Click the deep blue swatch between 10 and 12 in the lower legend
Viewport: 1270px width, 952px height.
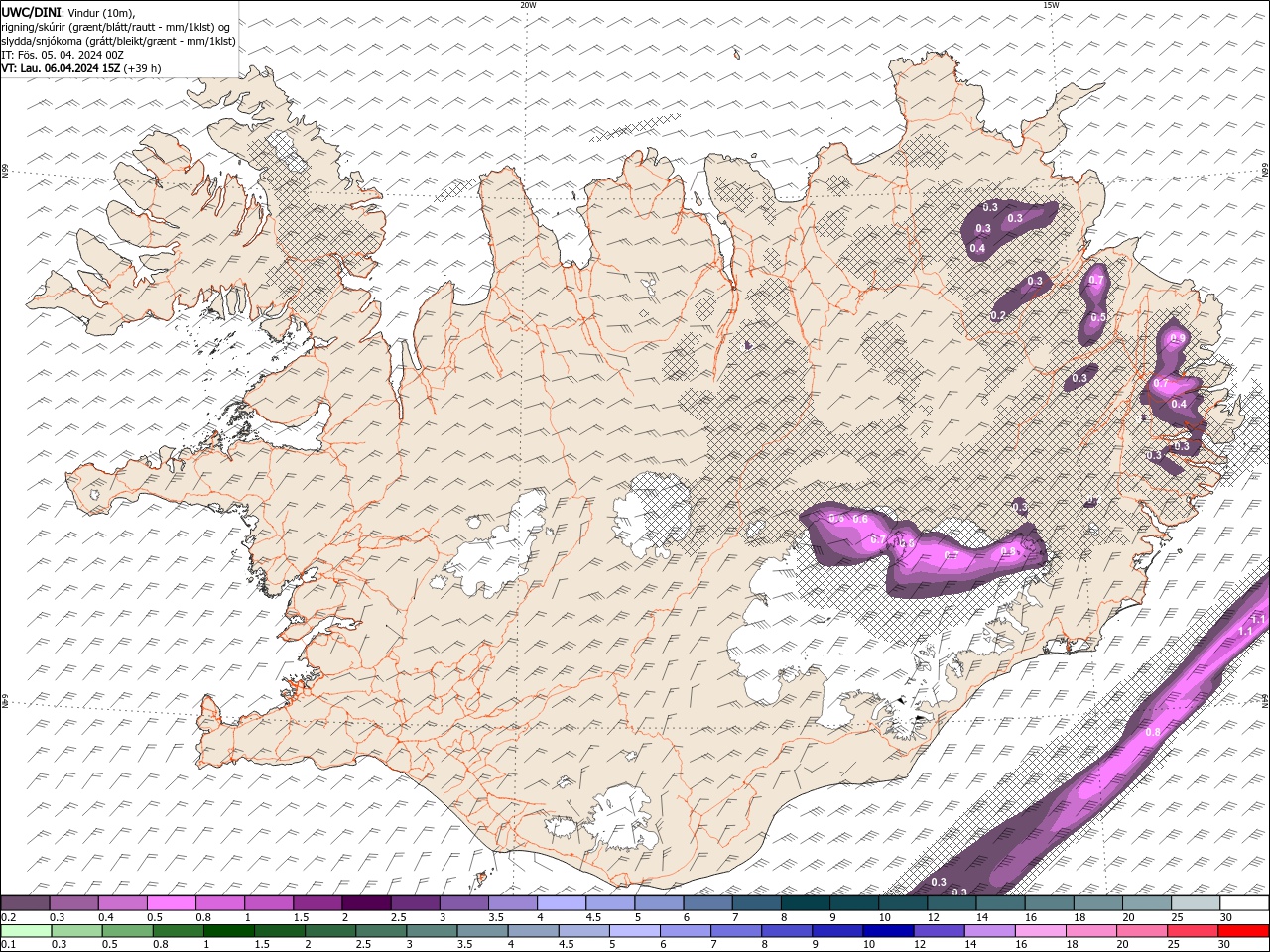pyautogui.click(x=888, y=931)
